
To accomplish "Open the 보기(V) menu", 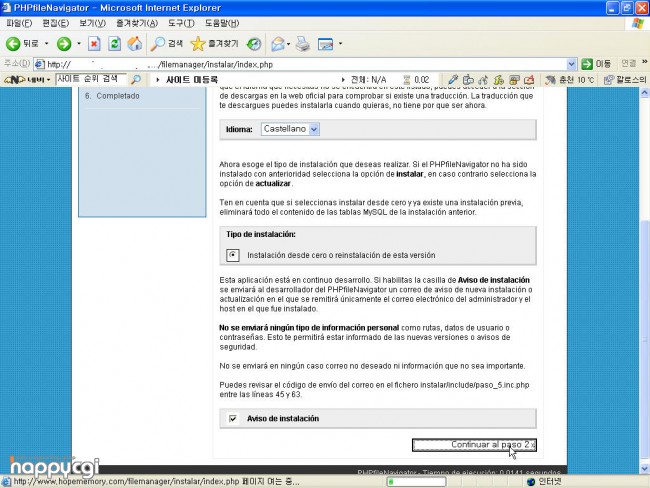I will [x=92, y=23].
